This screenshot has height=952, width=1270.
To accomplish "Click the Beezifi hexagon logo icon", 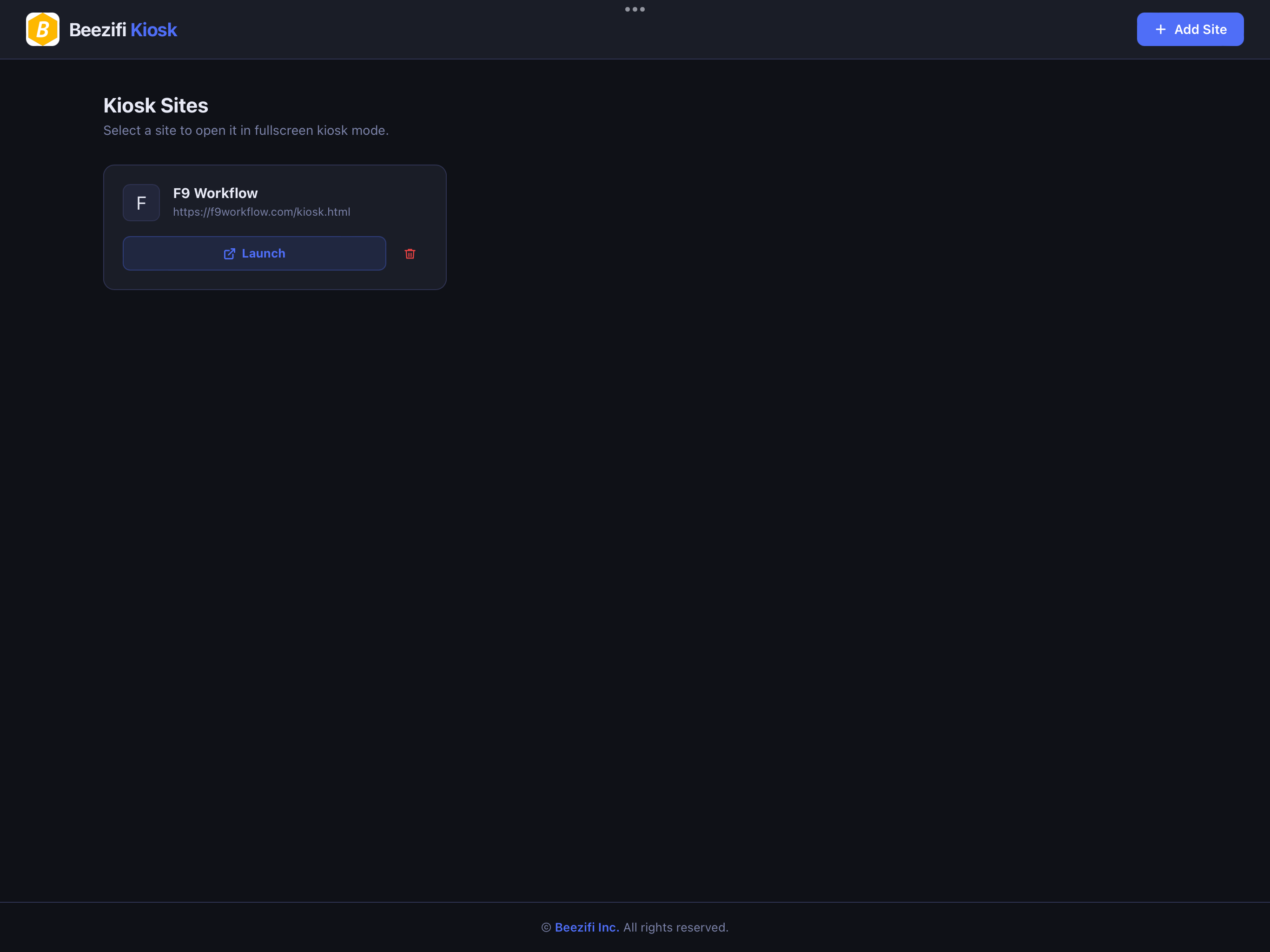I will click(x=42, y=29).
